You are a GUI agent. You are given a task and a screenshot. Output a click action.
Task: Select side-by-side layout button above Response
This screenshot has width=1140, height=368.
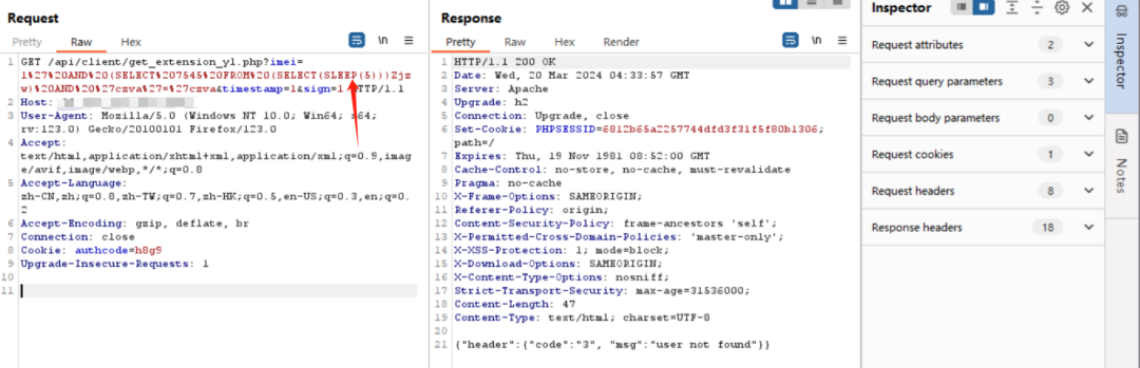click(x=785, y=3)
